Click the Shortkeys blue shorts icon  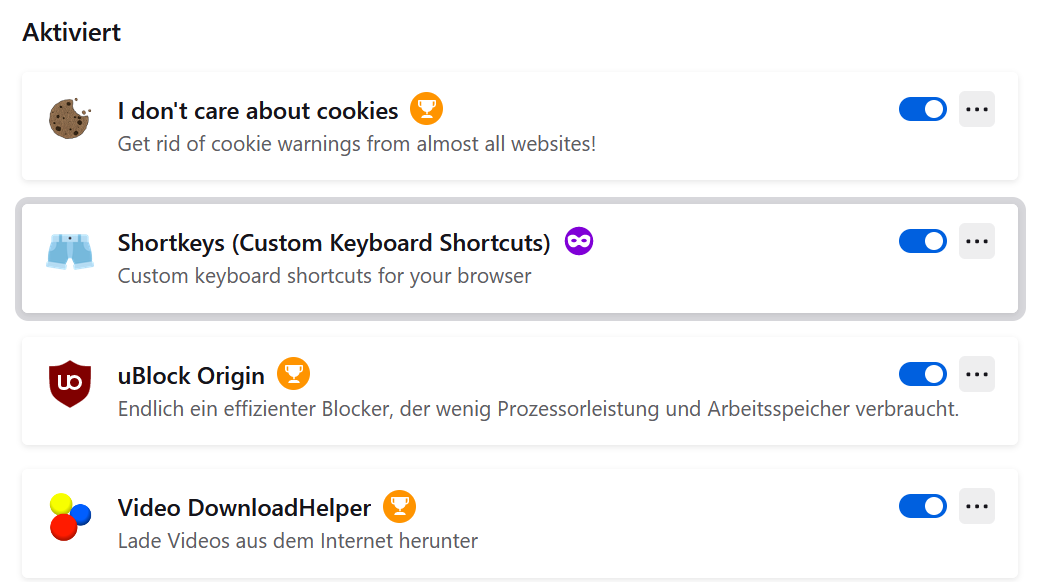click(69, 251)
